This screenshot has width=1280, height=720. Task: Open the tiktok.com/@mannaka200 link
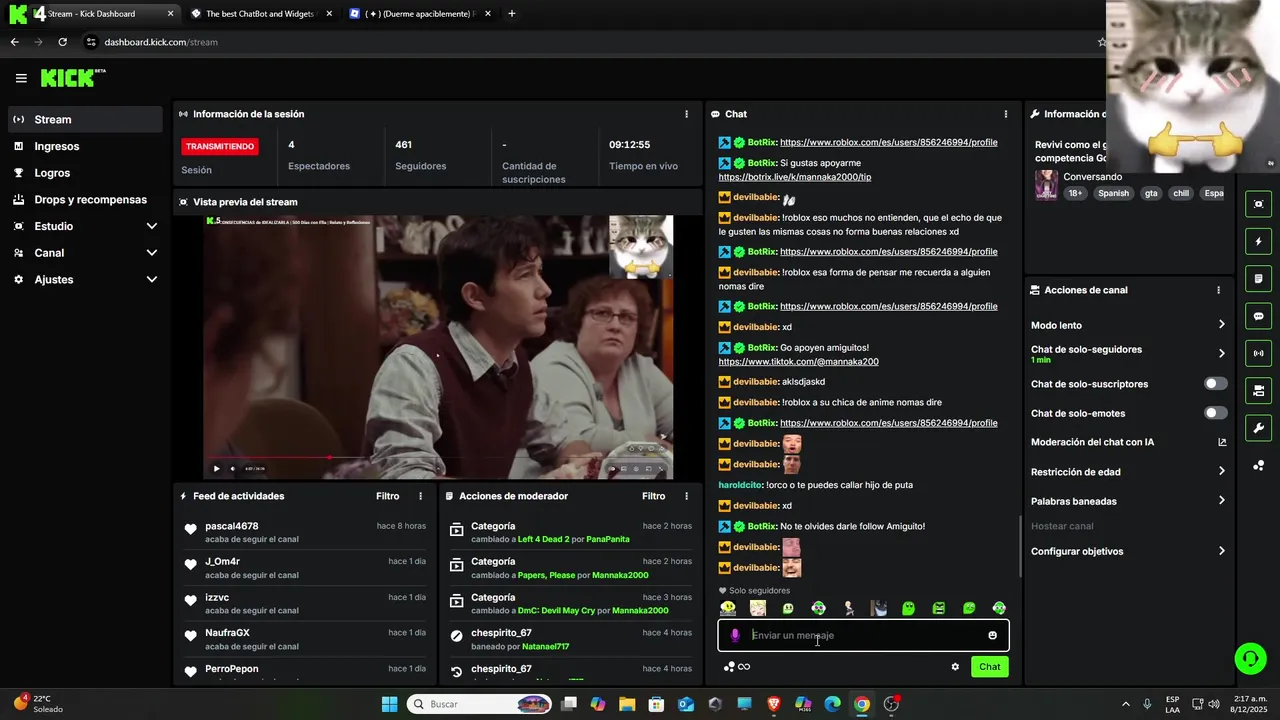(798, 362)
